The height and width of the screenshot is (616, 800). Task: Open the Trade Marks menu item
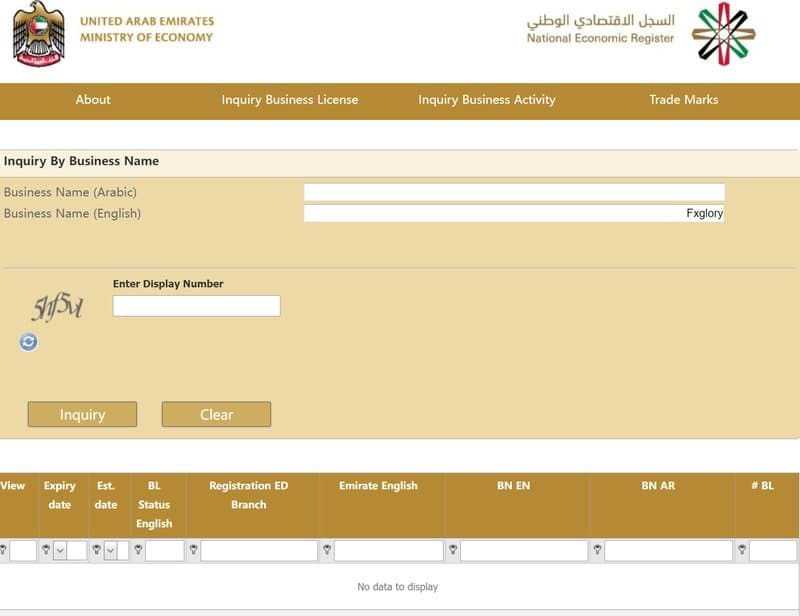683,100
